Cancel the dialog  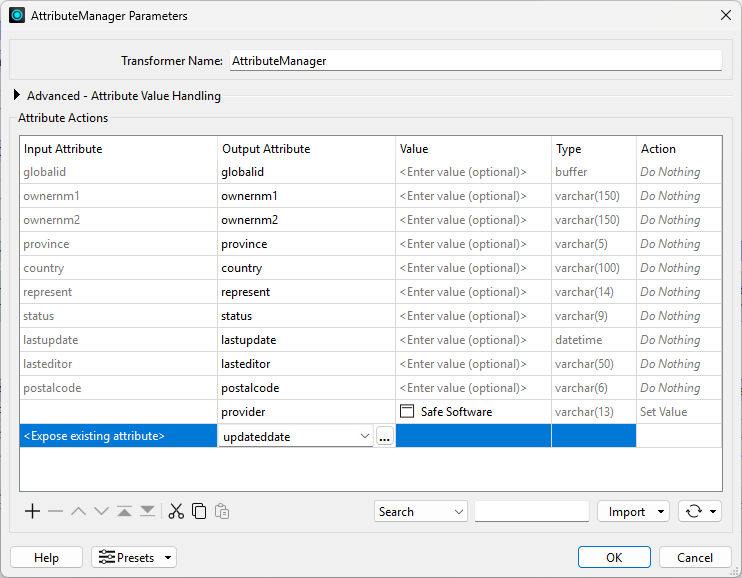(x=695, y=557)
